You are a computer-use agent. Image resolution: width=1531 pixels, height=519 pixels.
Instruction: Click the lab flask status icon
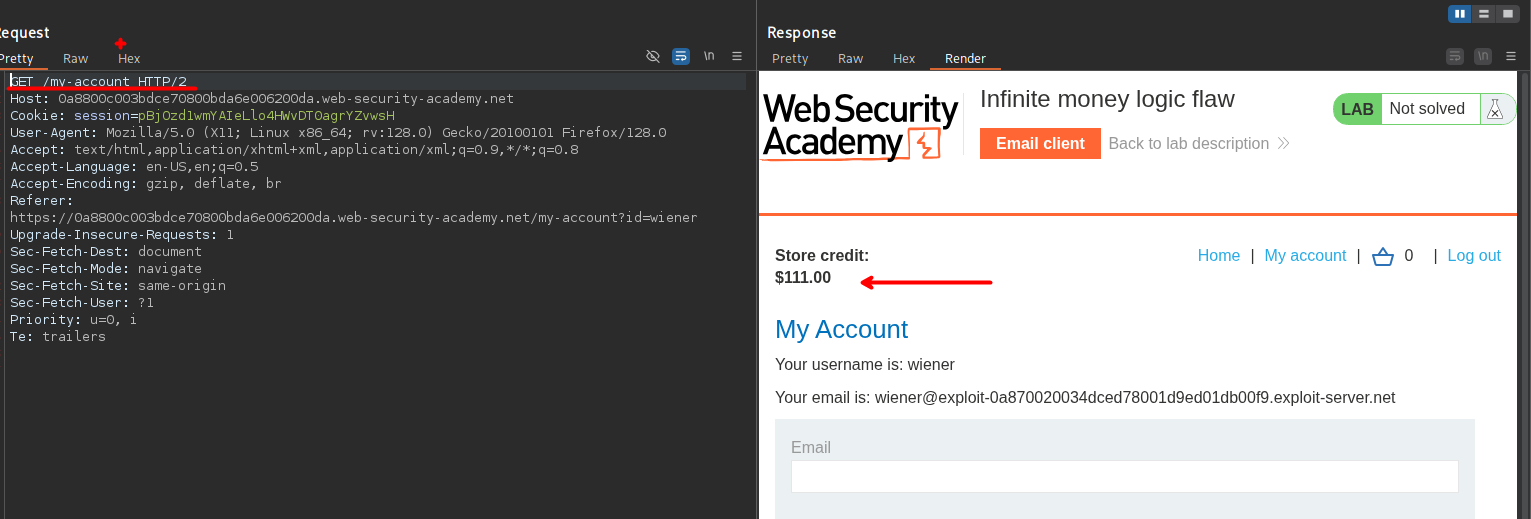tap(1495, 109)
